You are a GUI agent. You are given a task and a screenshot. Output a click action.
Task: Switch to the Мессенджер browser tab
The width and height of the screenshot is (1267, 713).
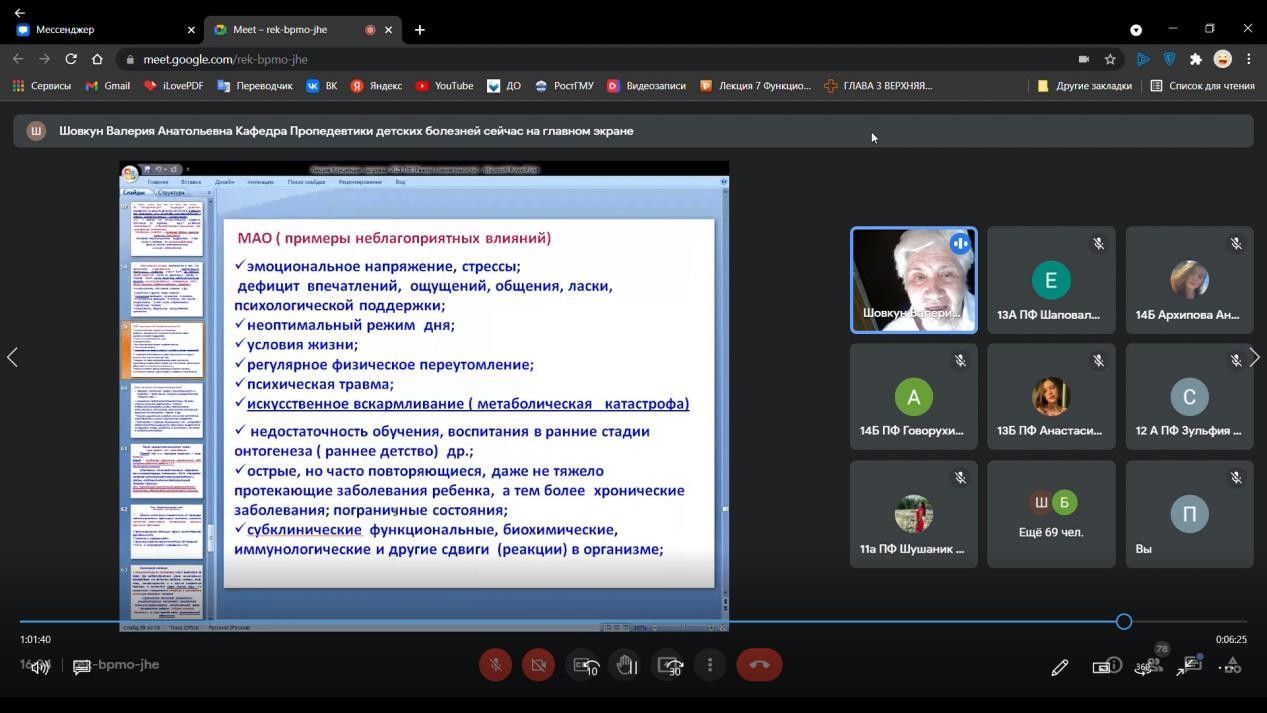point(105,30)
